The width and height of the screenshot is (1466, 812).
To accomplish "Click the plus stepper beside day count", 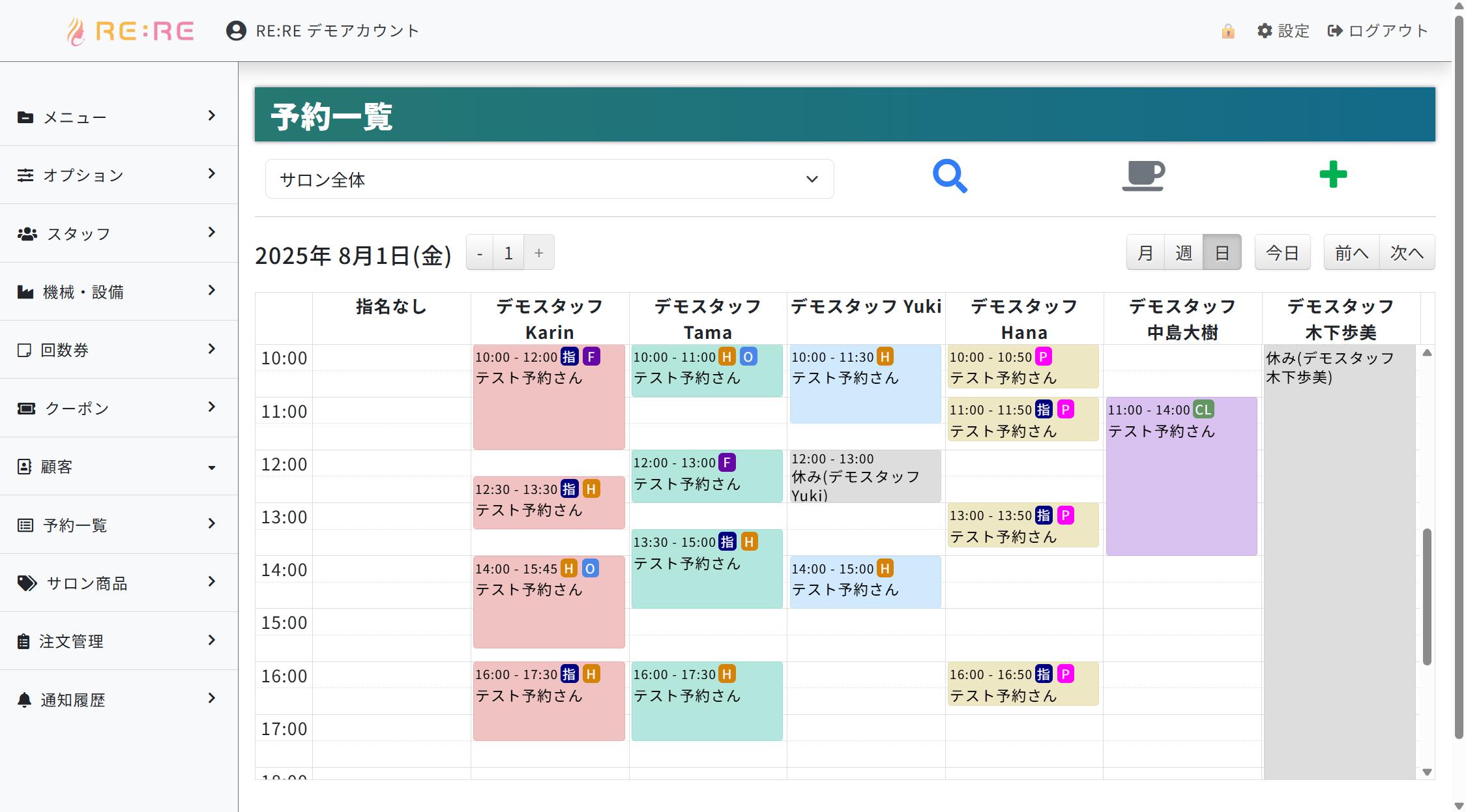I will point(538,253).
